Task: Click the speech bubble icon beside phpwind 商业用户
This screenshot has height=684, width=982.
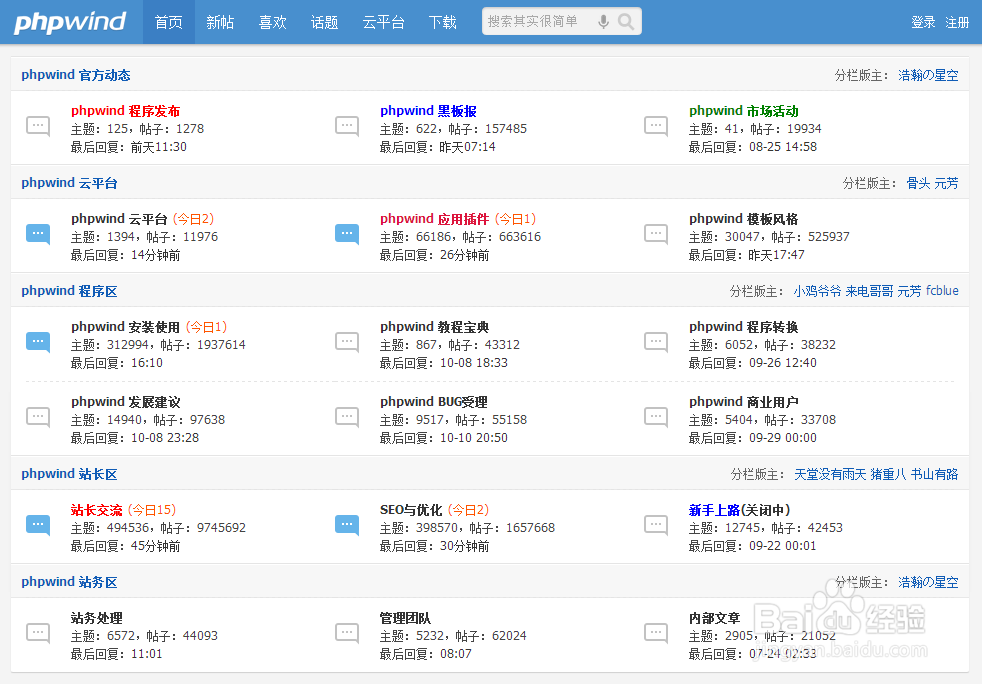Action: click(656, 417)
